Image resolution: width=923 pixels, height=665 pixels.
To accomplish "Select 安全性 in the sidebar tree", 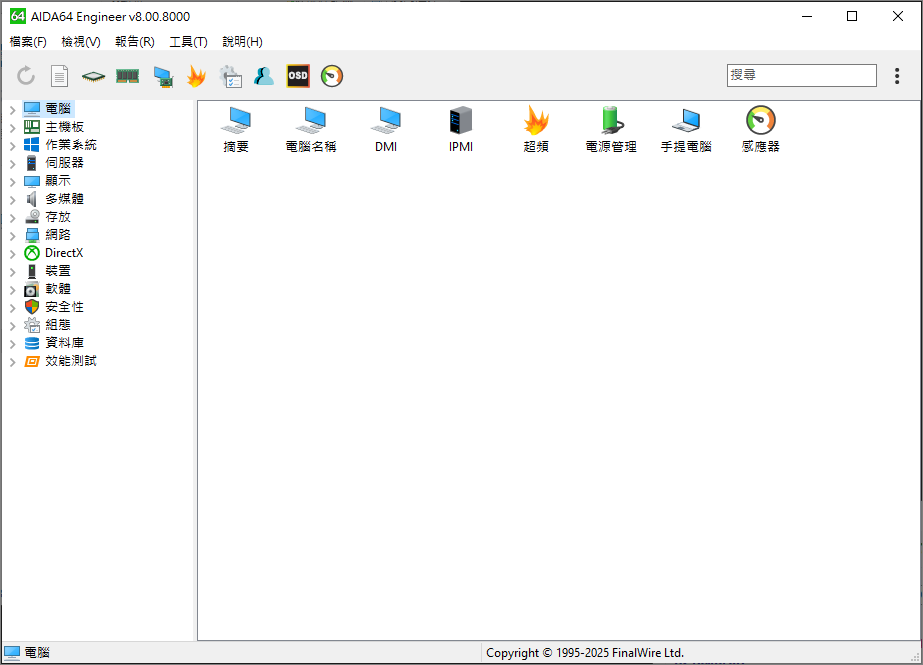I will point(64,307).
